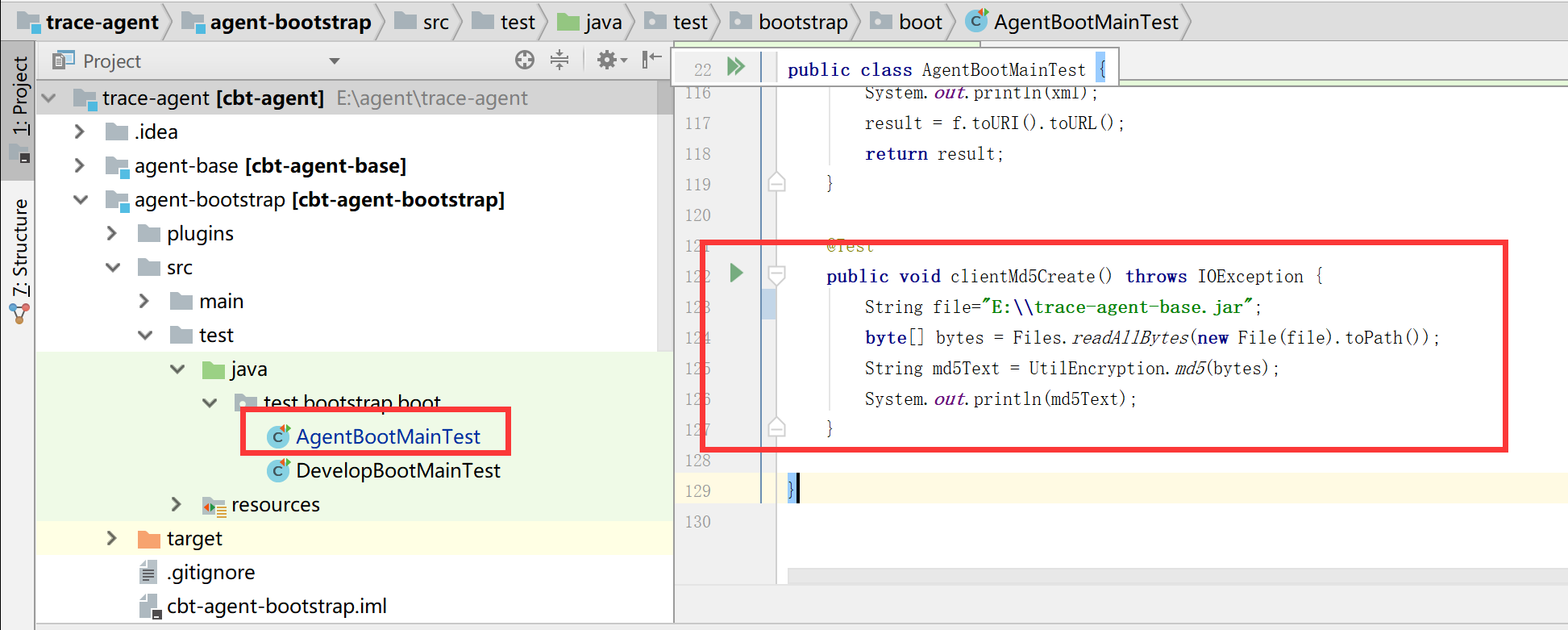Click the orange target folder icon

point(149,539)
